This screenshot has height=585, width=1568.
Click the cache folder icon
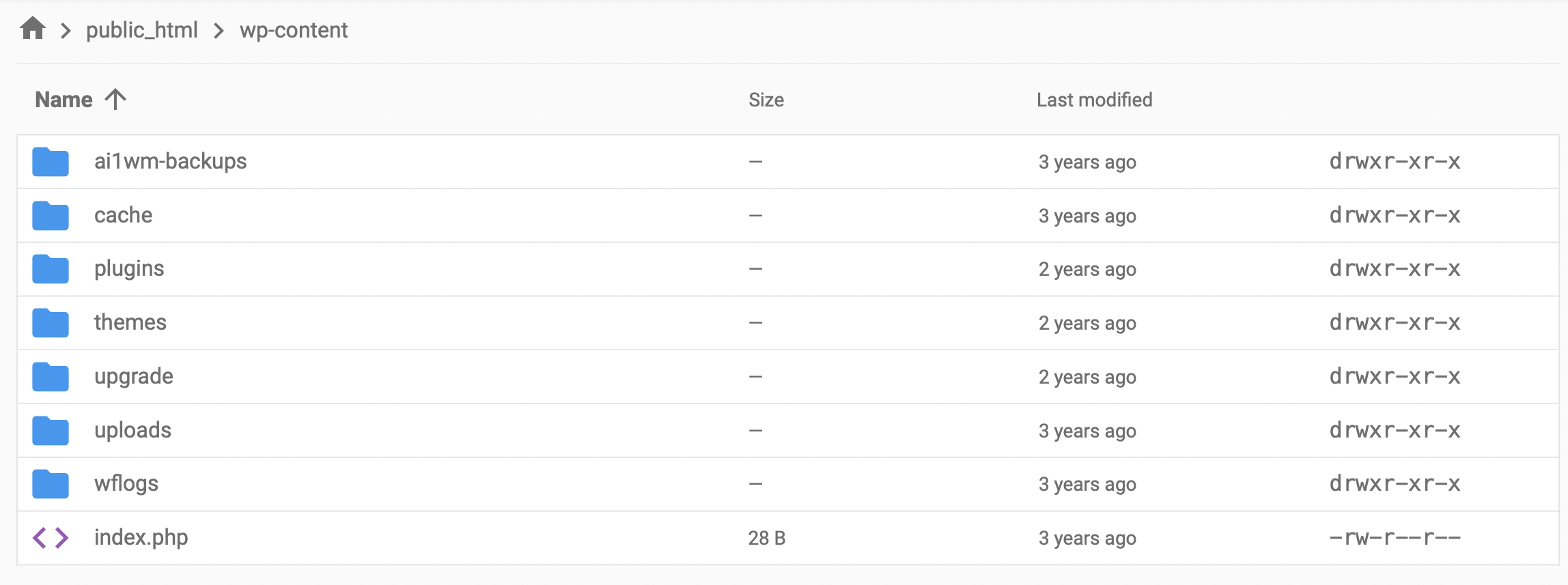coord(51,216)
